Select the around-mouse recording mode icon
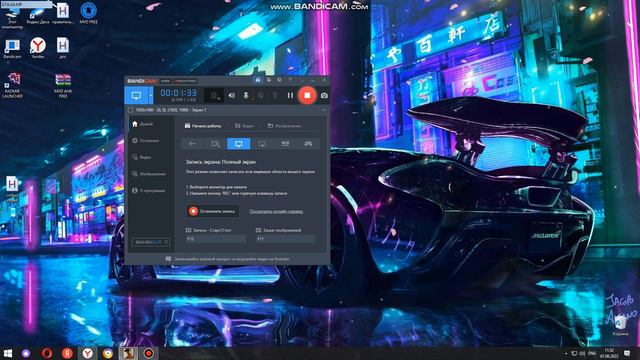 tap(262, 144)
